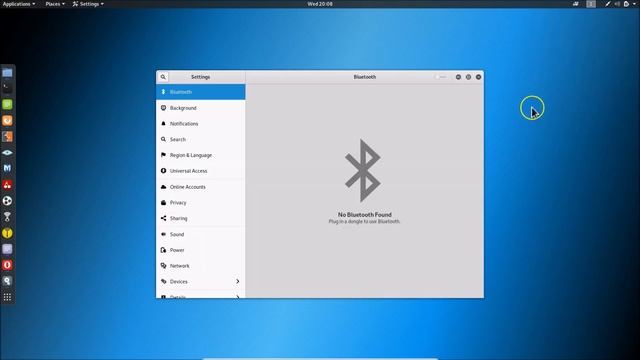Open the Sound settings panel
Viewport: 640px width, 360px height.
200,234
